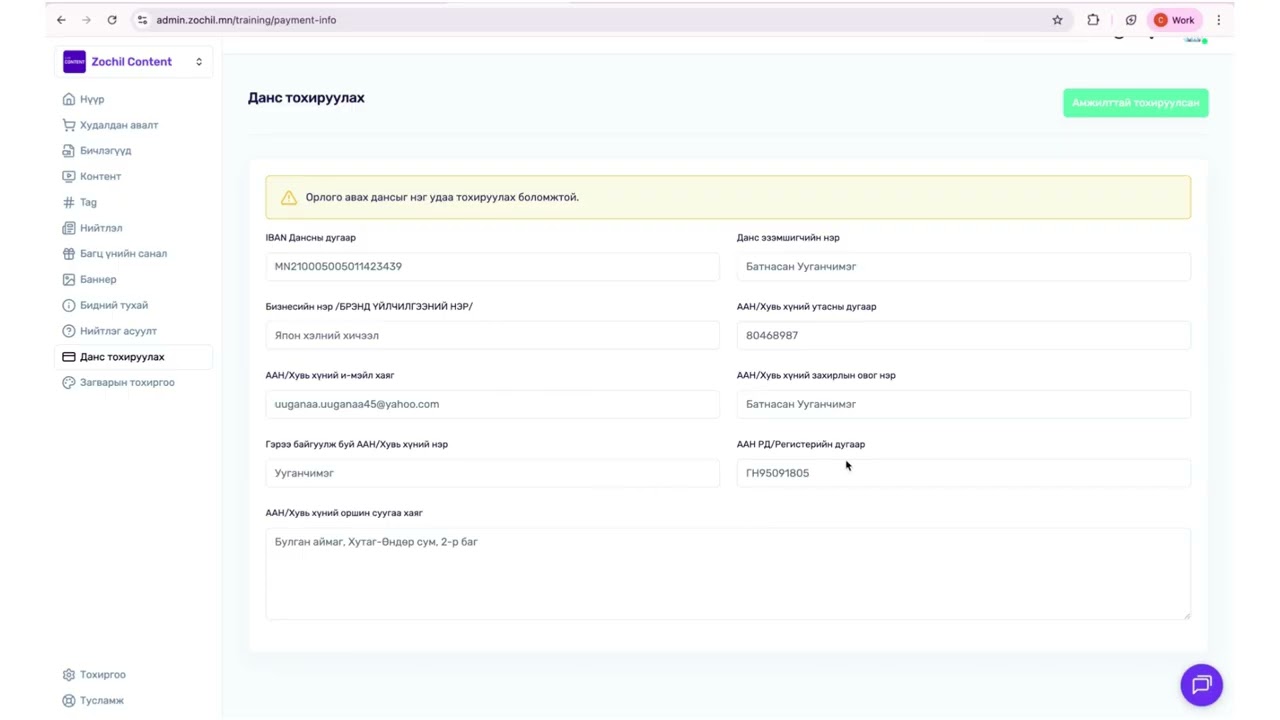Click the утасны дугаар field with 80468987
The image size is (1280, 720).
pos(963,335)
